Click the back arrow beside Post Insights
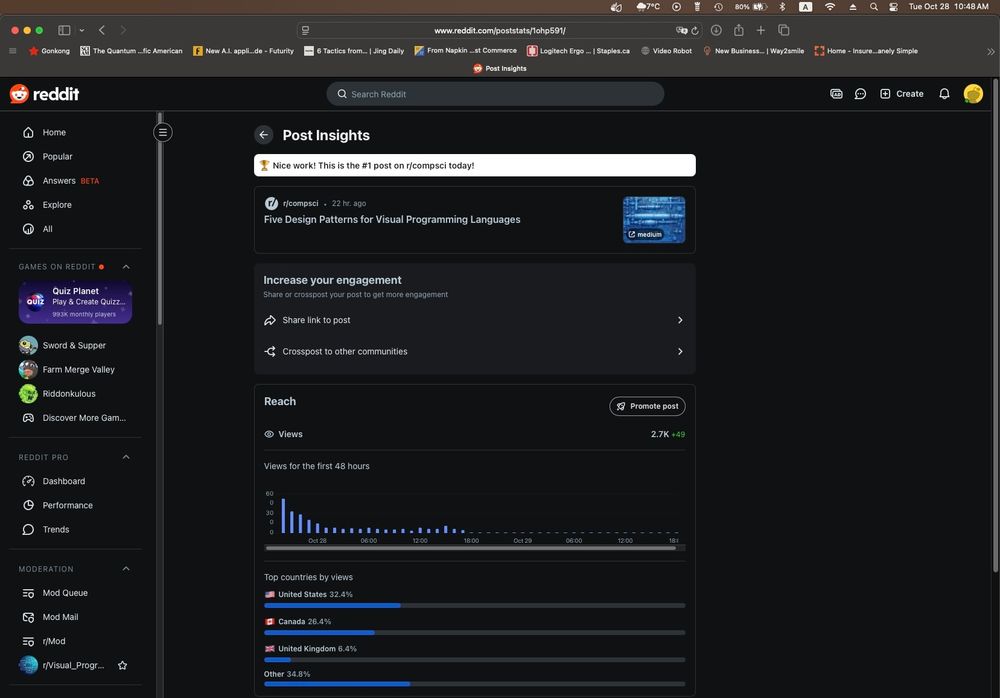The width and height of the screenshot is (1000, 698). [263, 135]
